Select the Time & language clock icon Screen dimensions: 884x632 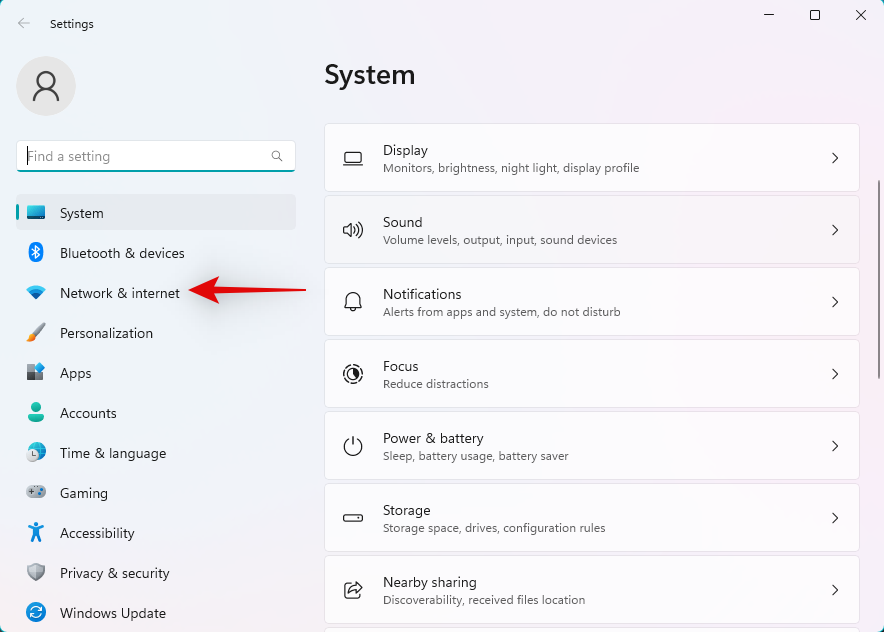tap(36, 453)
